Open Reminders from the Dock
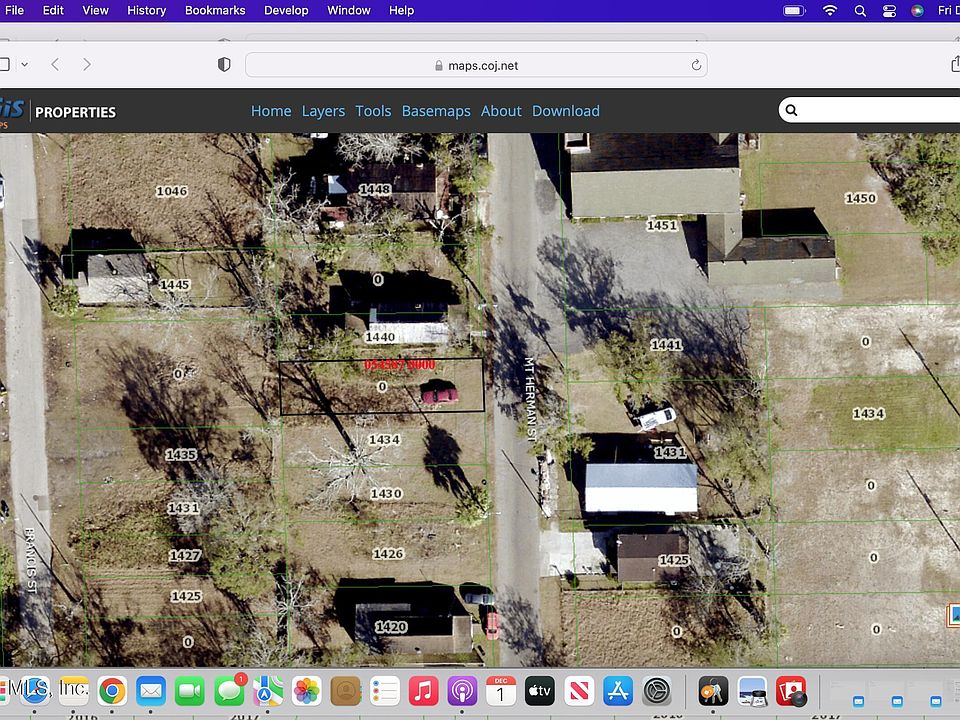960x720 pixels. (384, 692)
